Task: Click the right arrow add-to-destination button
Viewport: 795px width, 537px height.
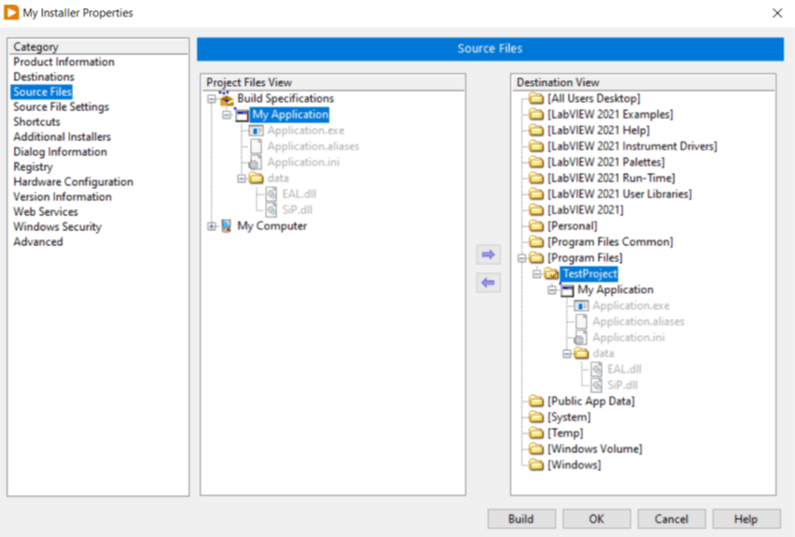Action: point(488,255)
